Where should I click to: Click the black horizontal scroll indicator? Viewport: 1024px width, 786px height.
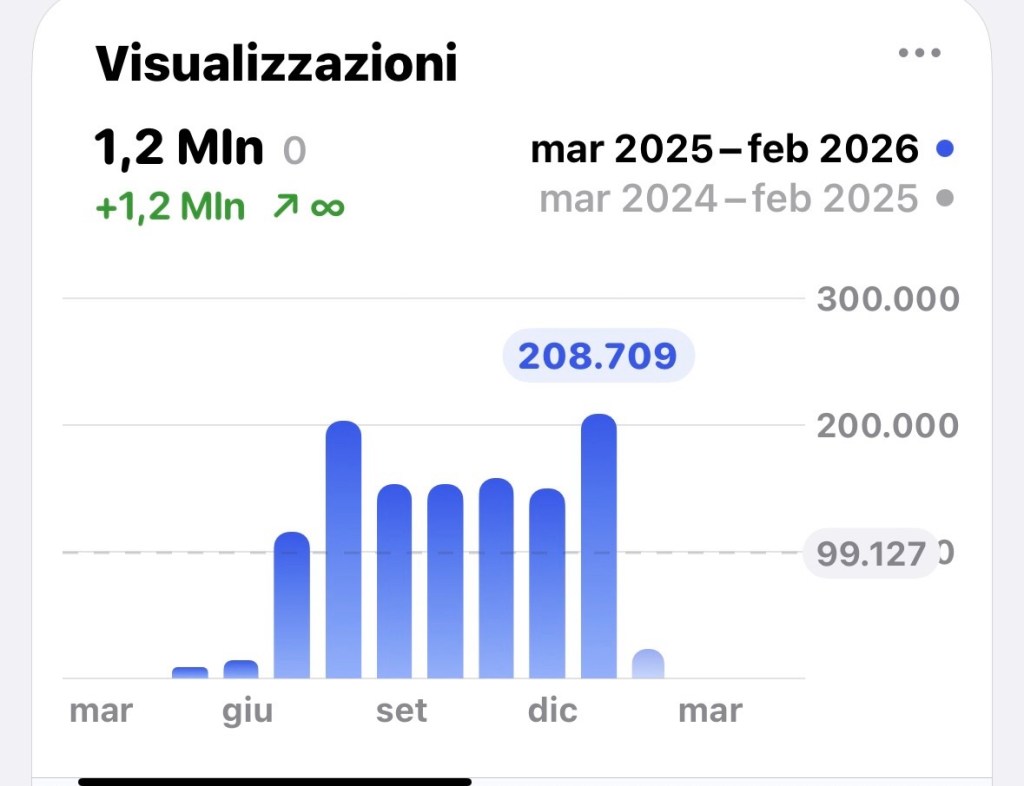click(275, 781)
